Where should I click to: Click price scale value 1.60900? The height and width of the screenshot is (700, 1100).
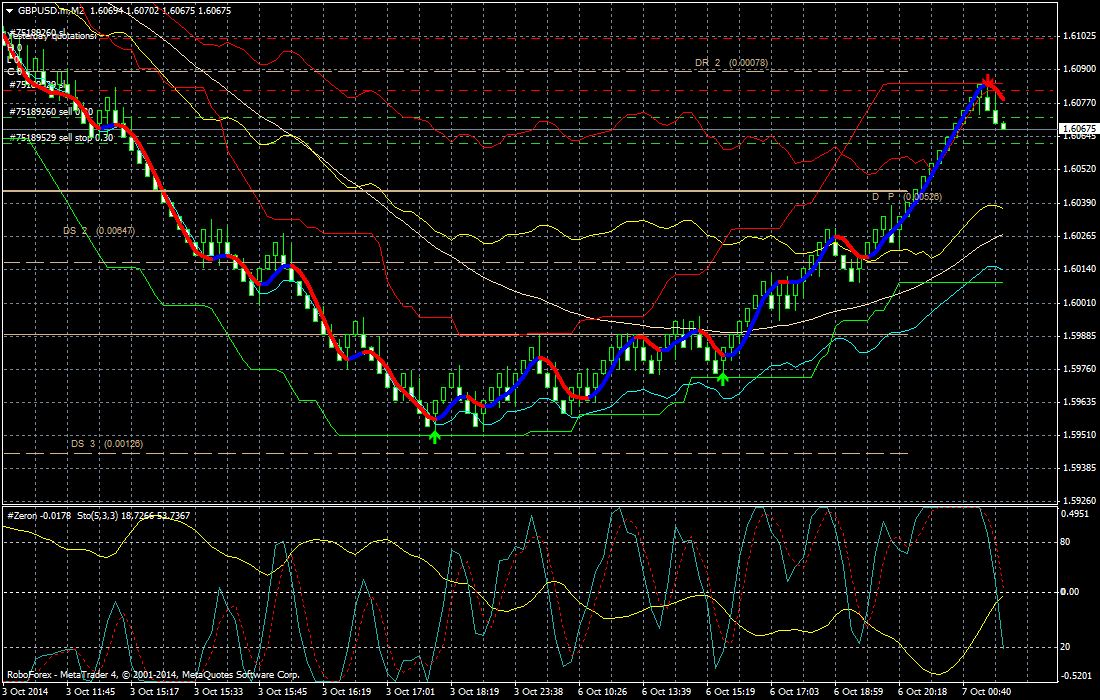[1080, 69]
